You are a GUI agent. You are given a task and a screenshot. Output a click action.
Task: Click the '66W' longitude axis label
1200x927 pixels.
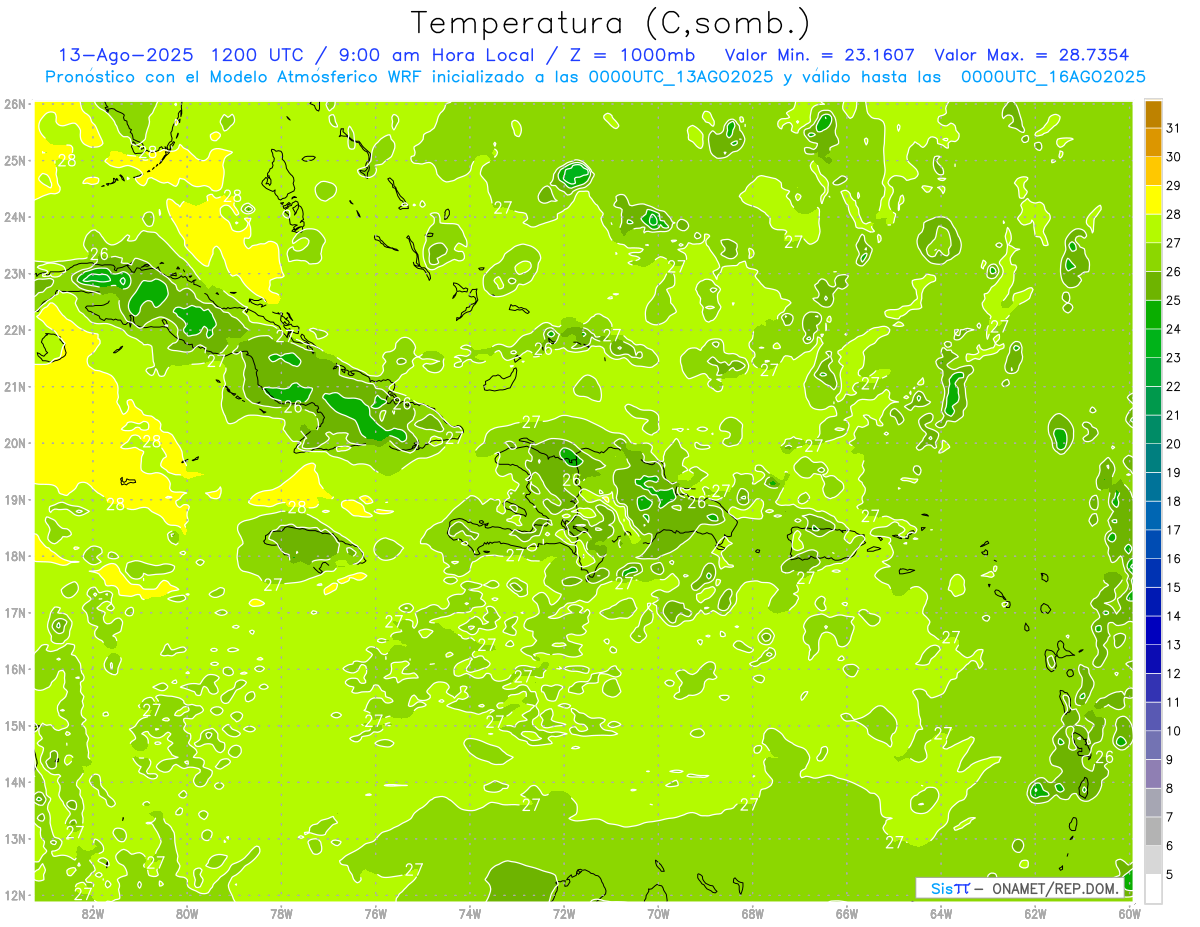[847, 914]
